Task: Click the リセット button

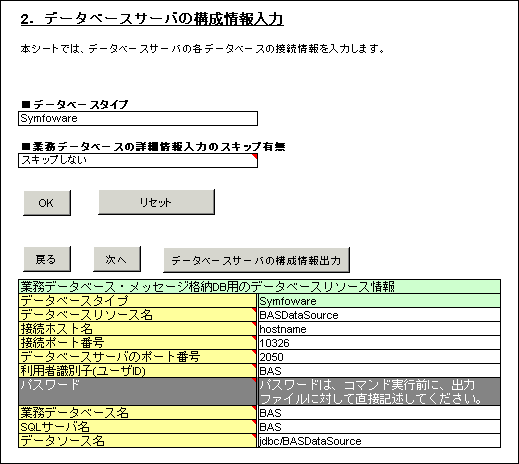Action: (156, 202)
